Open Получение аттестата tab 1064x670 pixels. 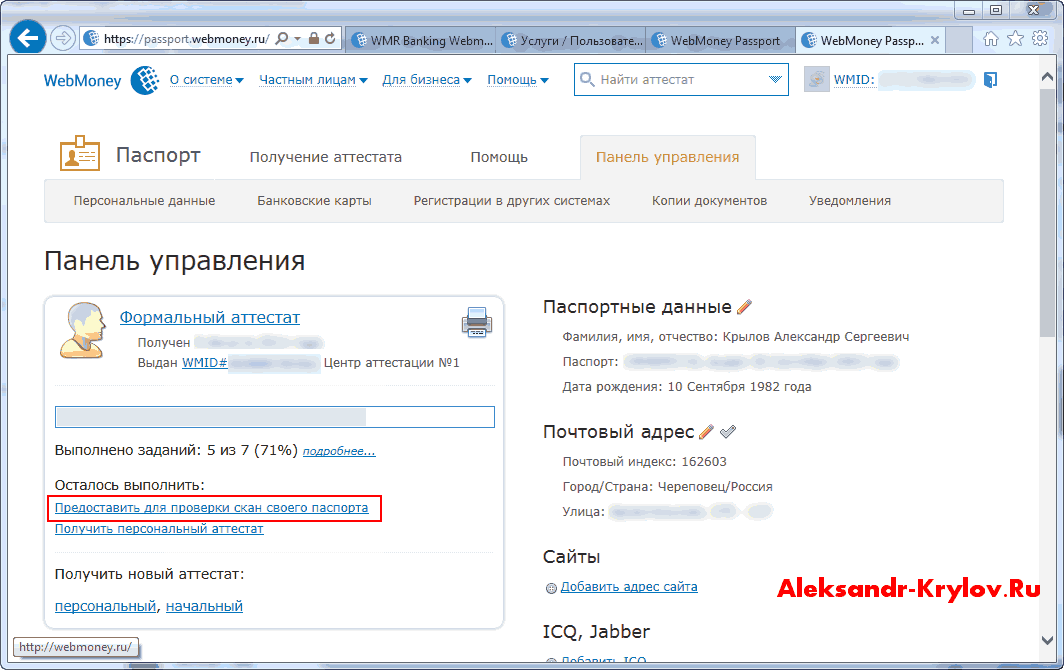tap(326, 157)
